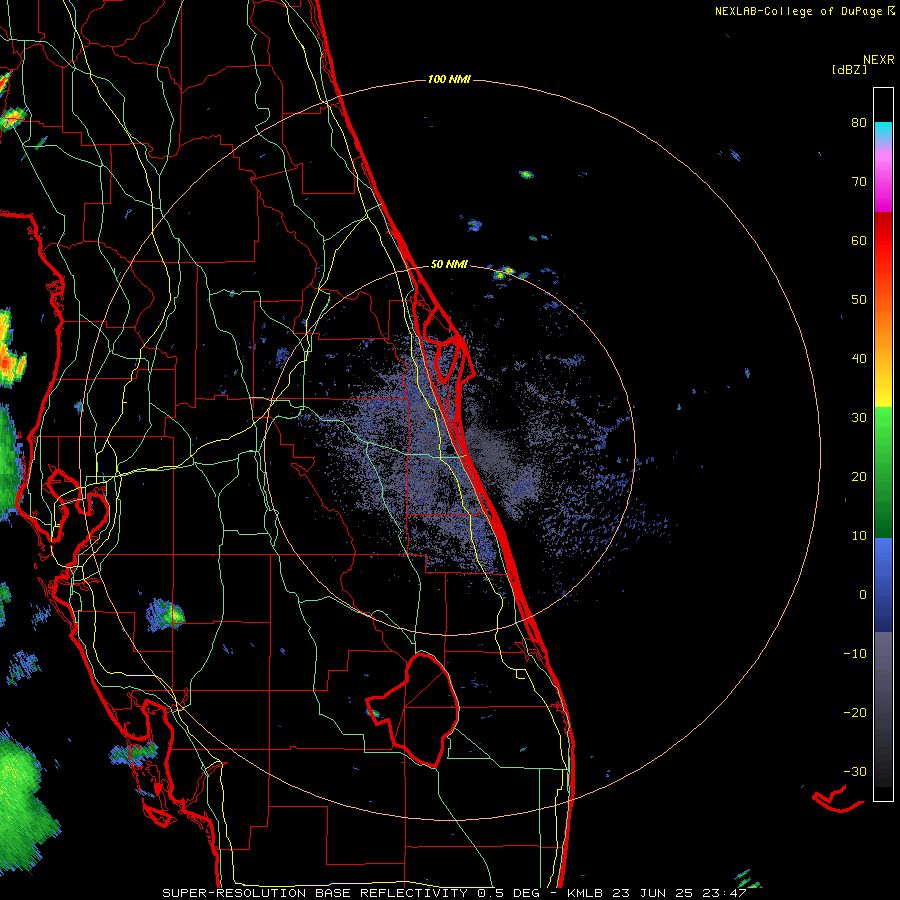This screenshot has width=900, height=900.
Task: Click the 20 value on the dBZ scale
Action: coord(859,477)
